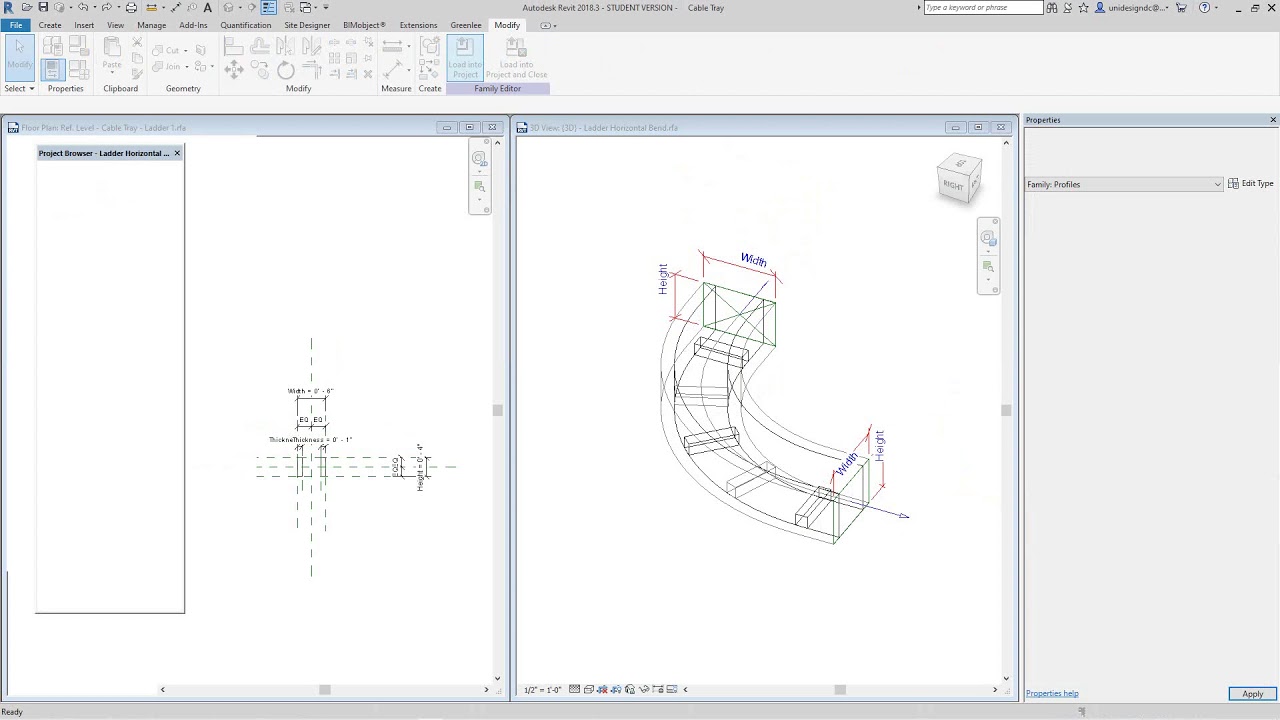Close the Properties palette
This screenshot has width=1280, height=720.
1273,120
